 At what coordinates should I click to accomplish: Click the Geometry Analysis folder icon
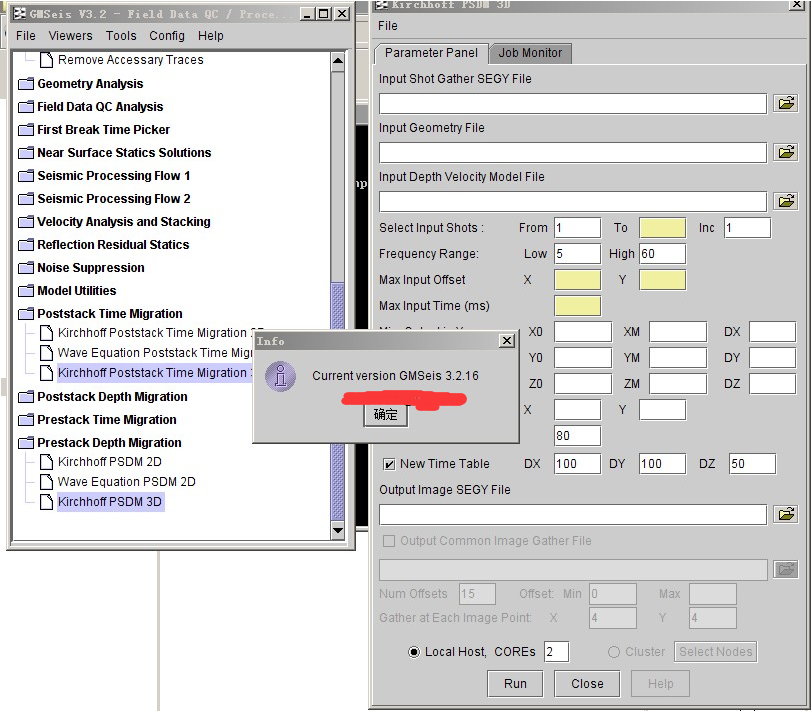tap(26, 84)
